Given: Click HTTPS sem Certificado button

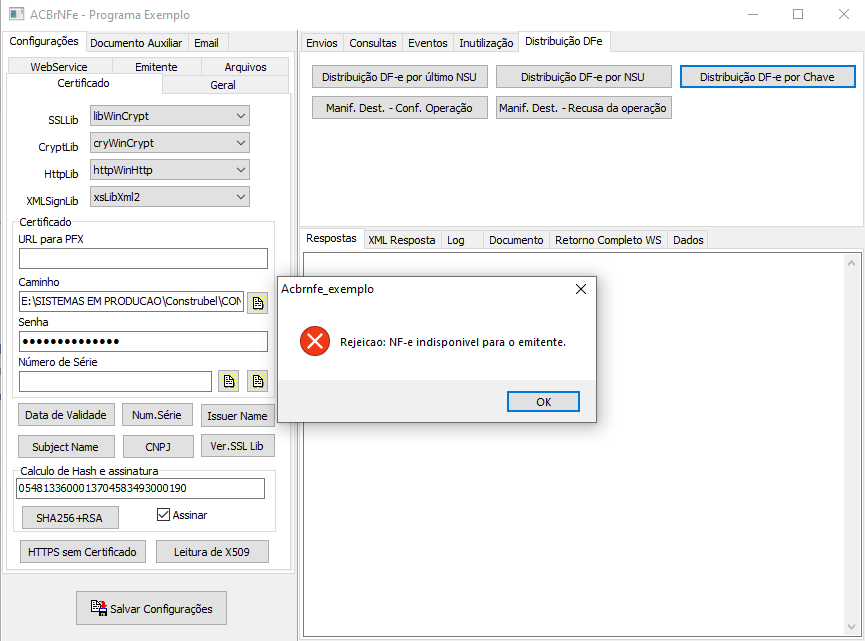Looking at the screenshot, I should point(83,552).
